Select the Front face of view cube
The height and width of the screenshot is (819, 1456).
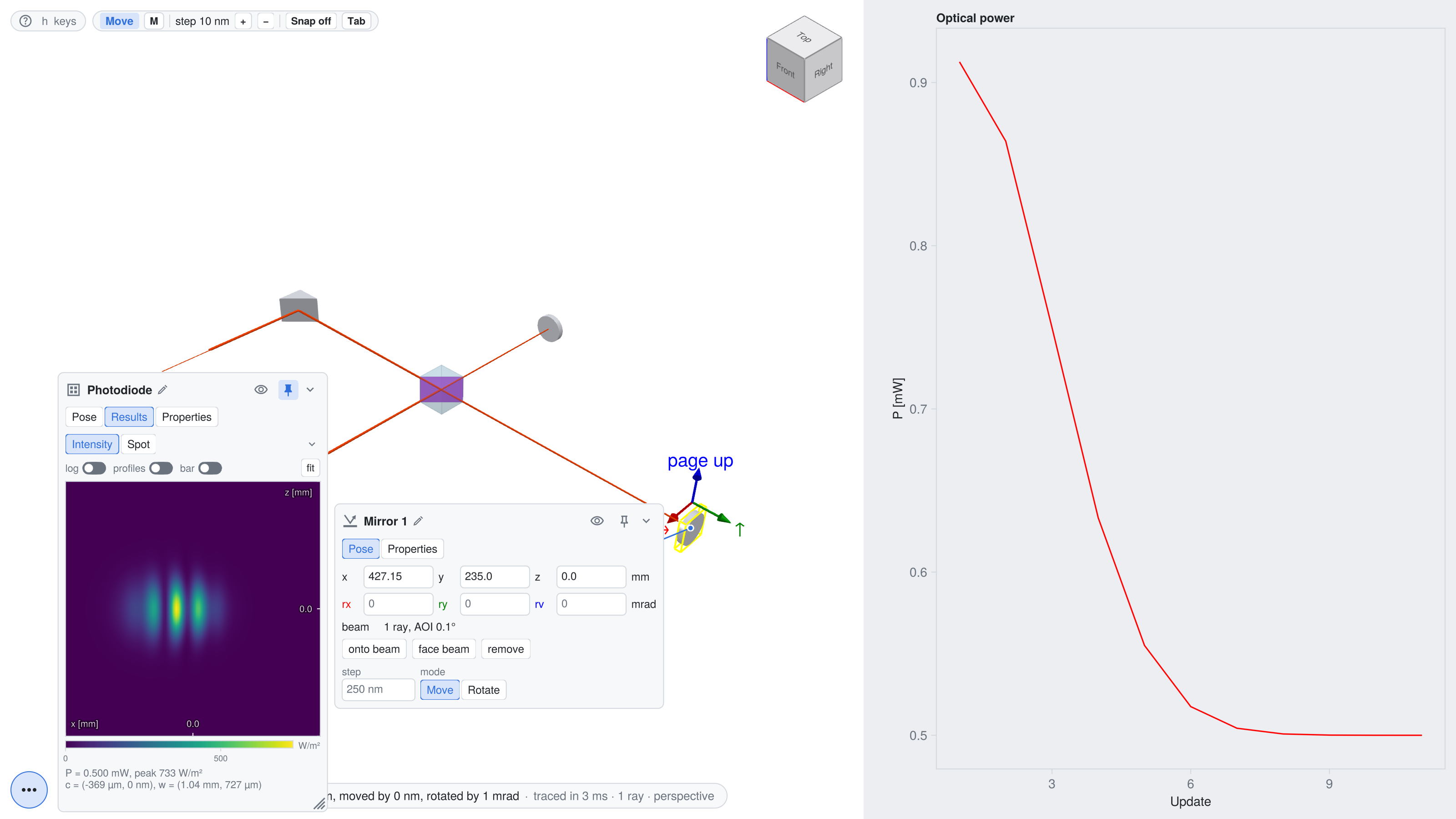coord(785,70)
